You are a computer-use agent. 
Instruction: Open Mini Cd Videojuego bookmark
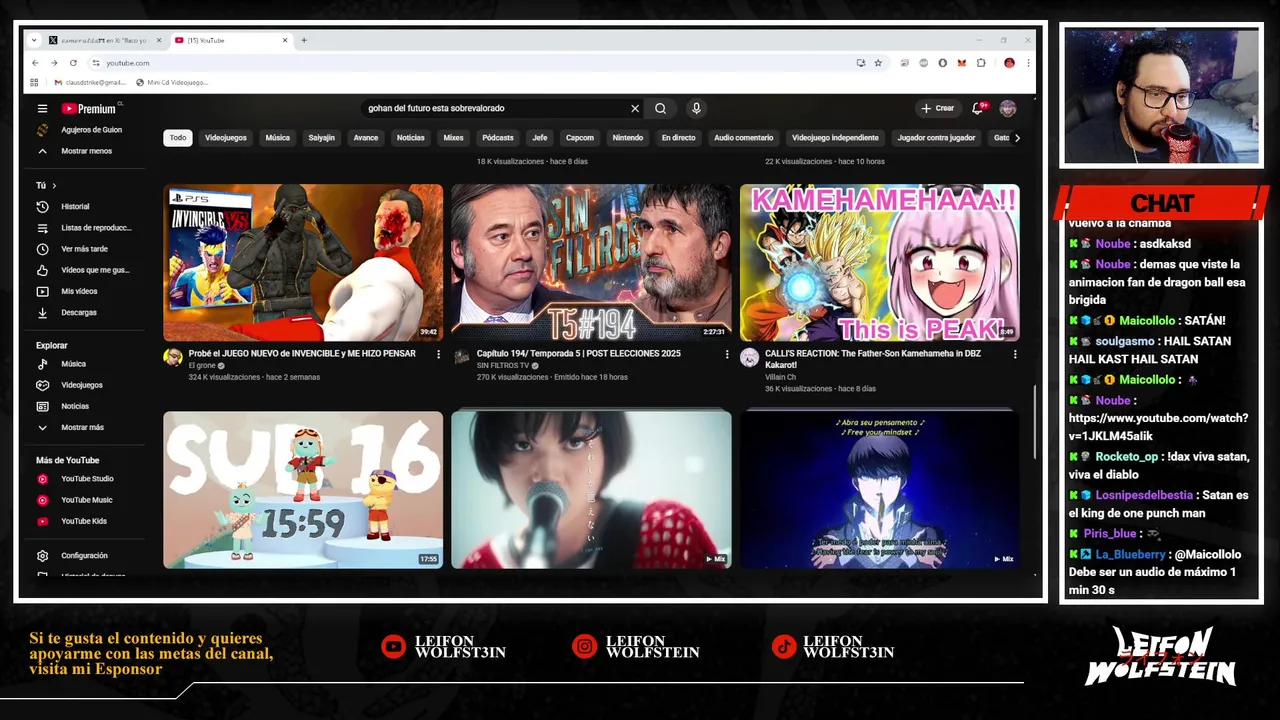point(172,82)
